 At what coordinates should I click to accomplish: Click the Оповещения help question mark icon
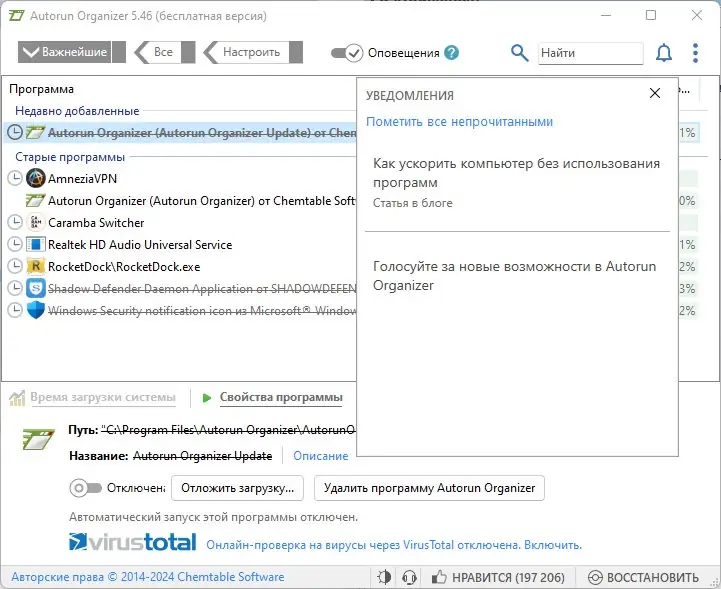tap(452, 53)
